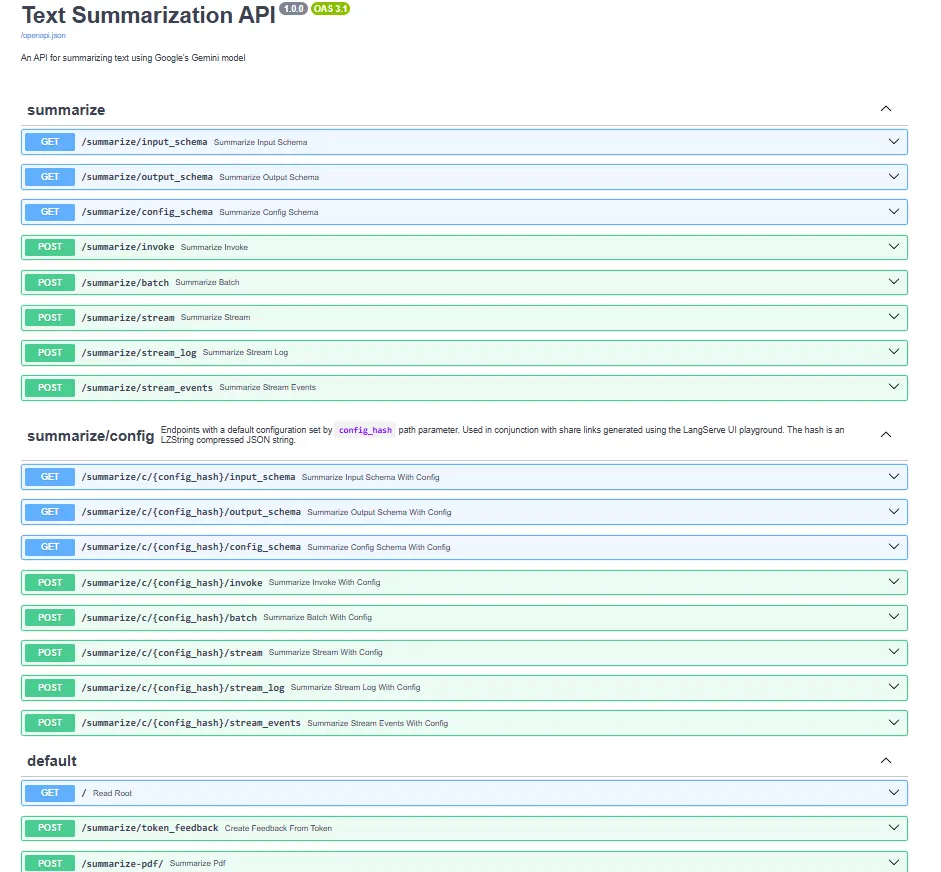Expand the /summarize/config_schema row chevron

coord(894,211)
